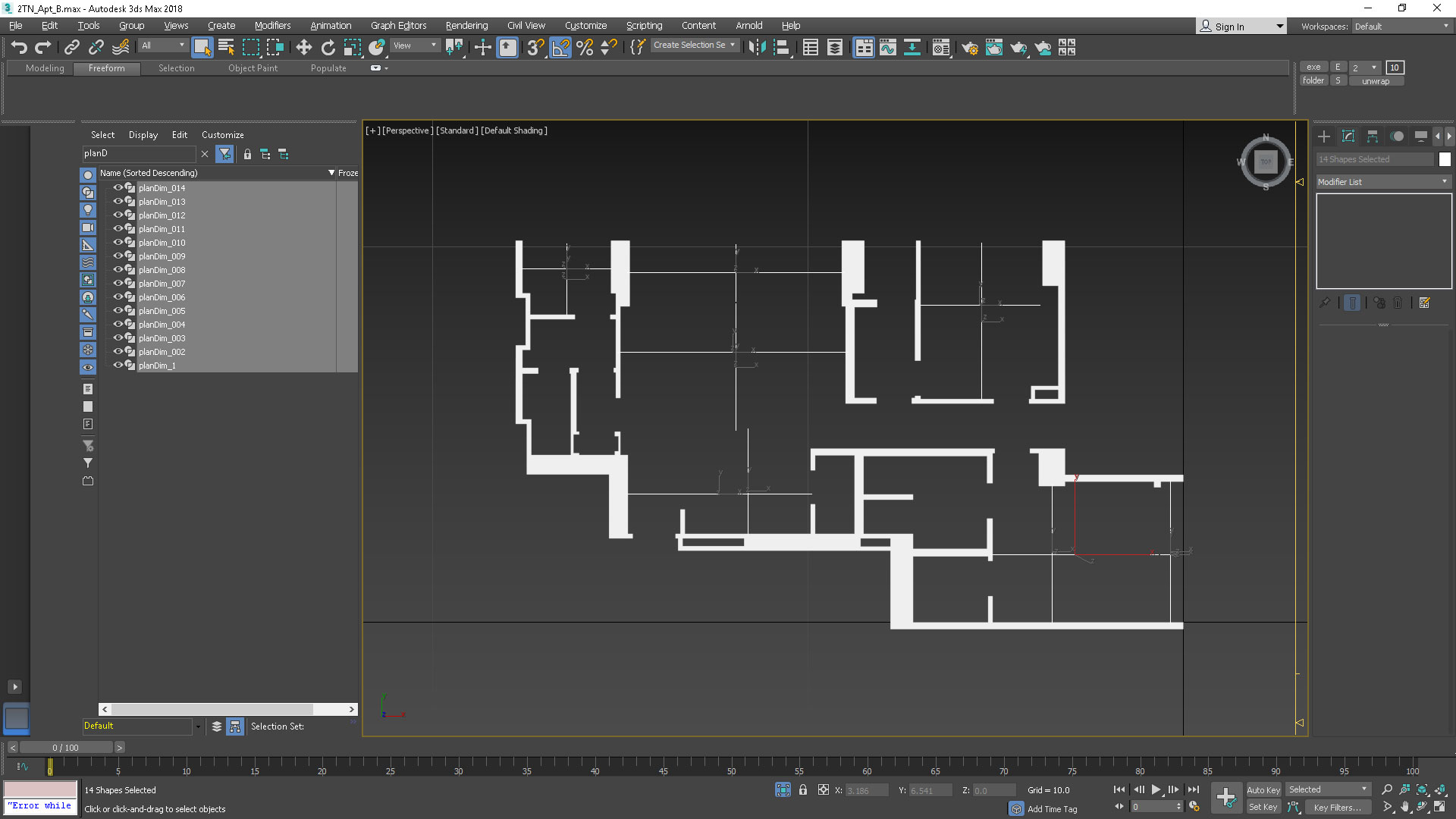Expand the Workspaces Default dropdown
The image size is (1456, 819).
click(1401, 27)
